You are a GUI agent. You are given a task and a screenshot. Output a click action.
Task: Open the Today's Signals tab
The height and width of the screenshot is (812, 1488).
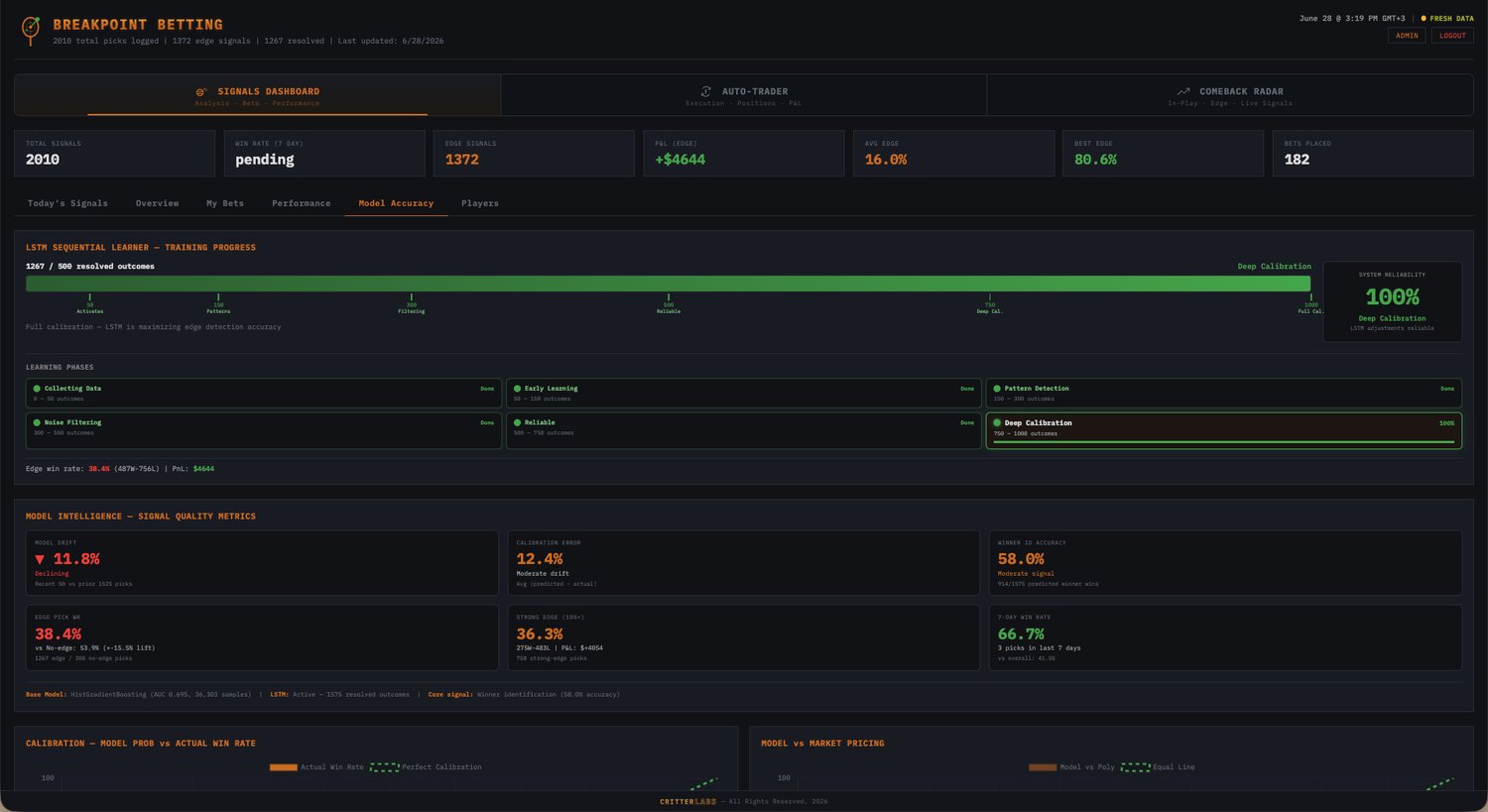[x=67, y=203]
